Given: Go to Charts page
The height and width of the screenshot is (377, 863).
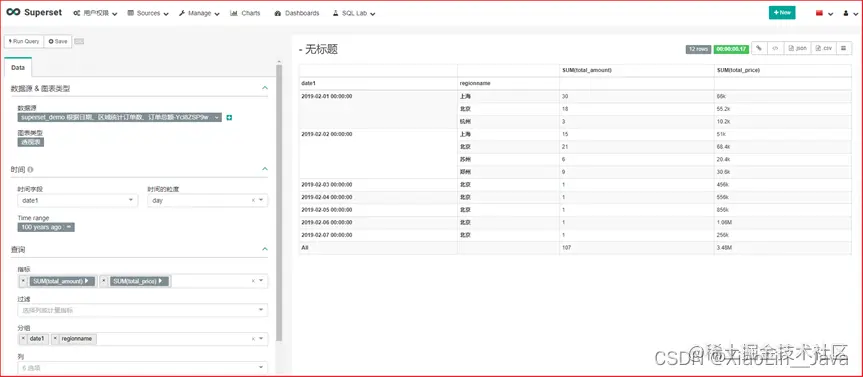Looking at the screenshot, I should point(245,13).
